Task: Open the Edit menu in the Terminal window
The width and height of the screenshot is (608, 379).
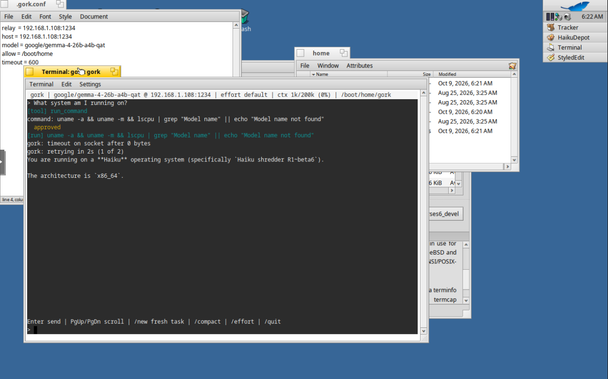Action: (66, 84)
